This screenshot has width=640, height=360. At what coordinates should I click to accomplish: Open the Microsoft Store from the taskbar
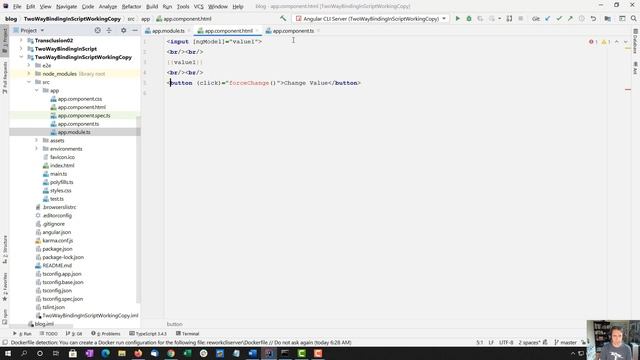click(73, 353)
